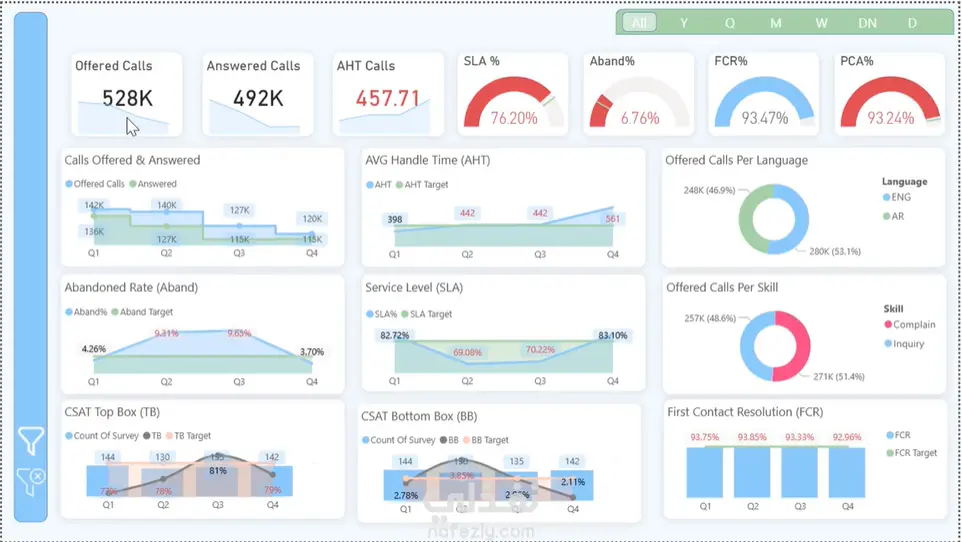The height and width of the screenshot is (542, 962).
Task: Choose the M monthly period option
Action: pyautogui.click(x=775, y=23)
